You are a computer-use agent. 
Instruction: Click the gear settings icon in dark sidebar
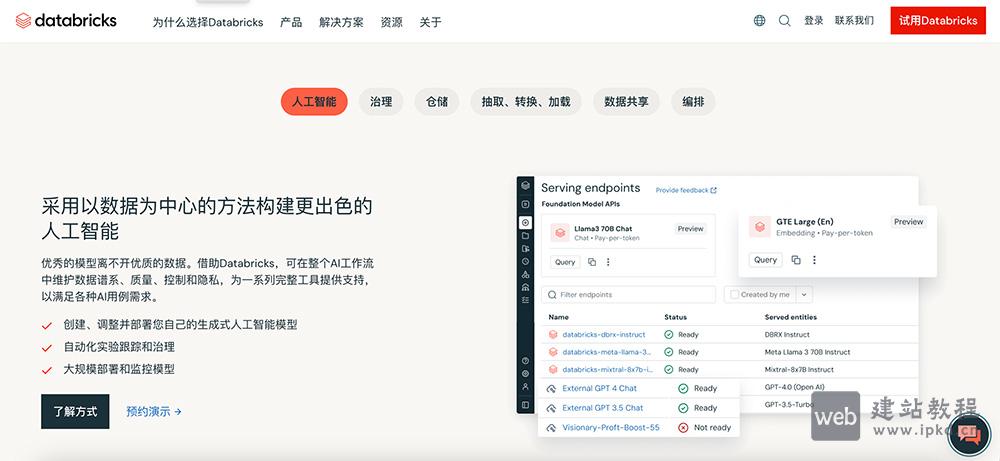click(x=525, y=374)
